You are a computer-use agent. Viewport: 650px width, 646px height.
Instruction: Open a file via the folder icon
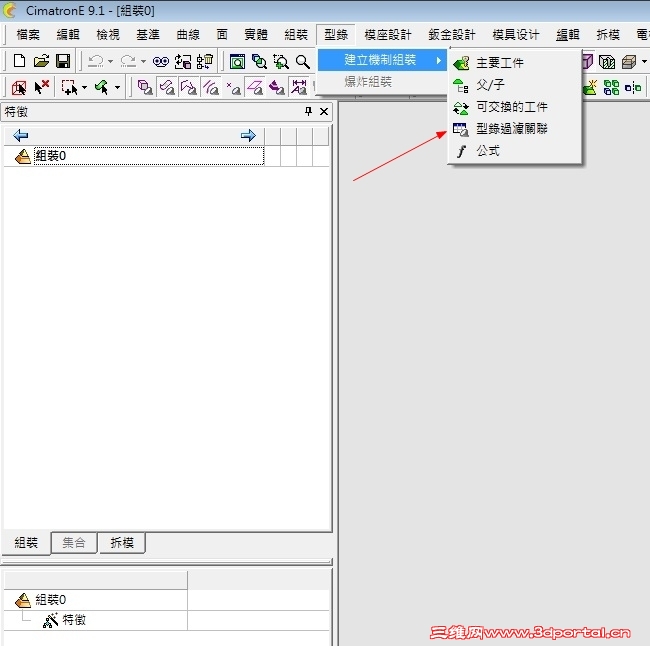(x=41, y=61)
